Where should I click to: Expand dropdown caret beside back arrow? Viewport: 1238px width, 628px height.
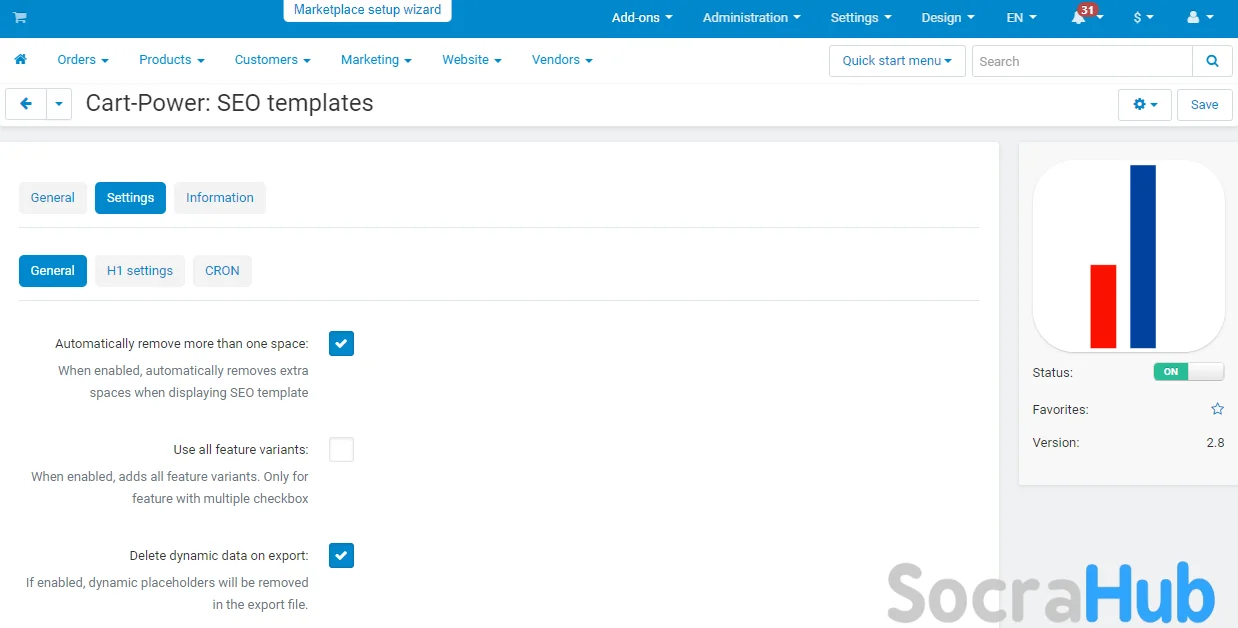(x=59, y=104)
